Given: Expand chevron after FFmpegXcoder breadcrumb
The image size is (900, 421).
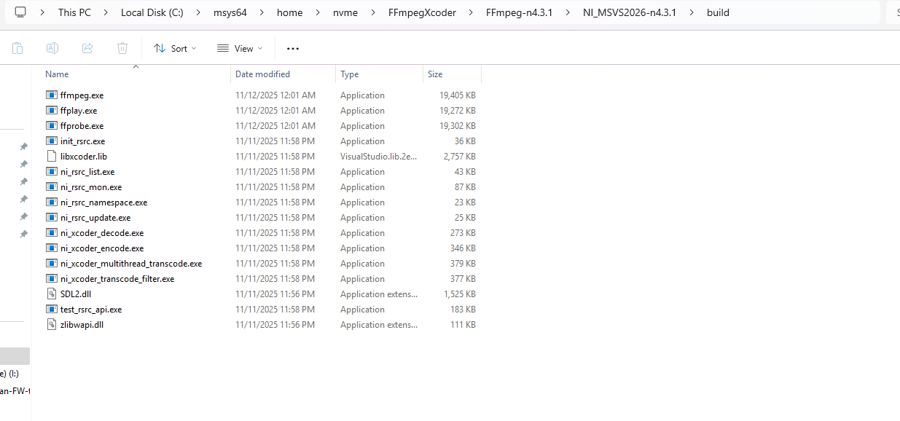Looking at the screenshot, I should click(x=471, y=12).
